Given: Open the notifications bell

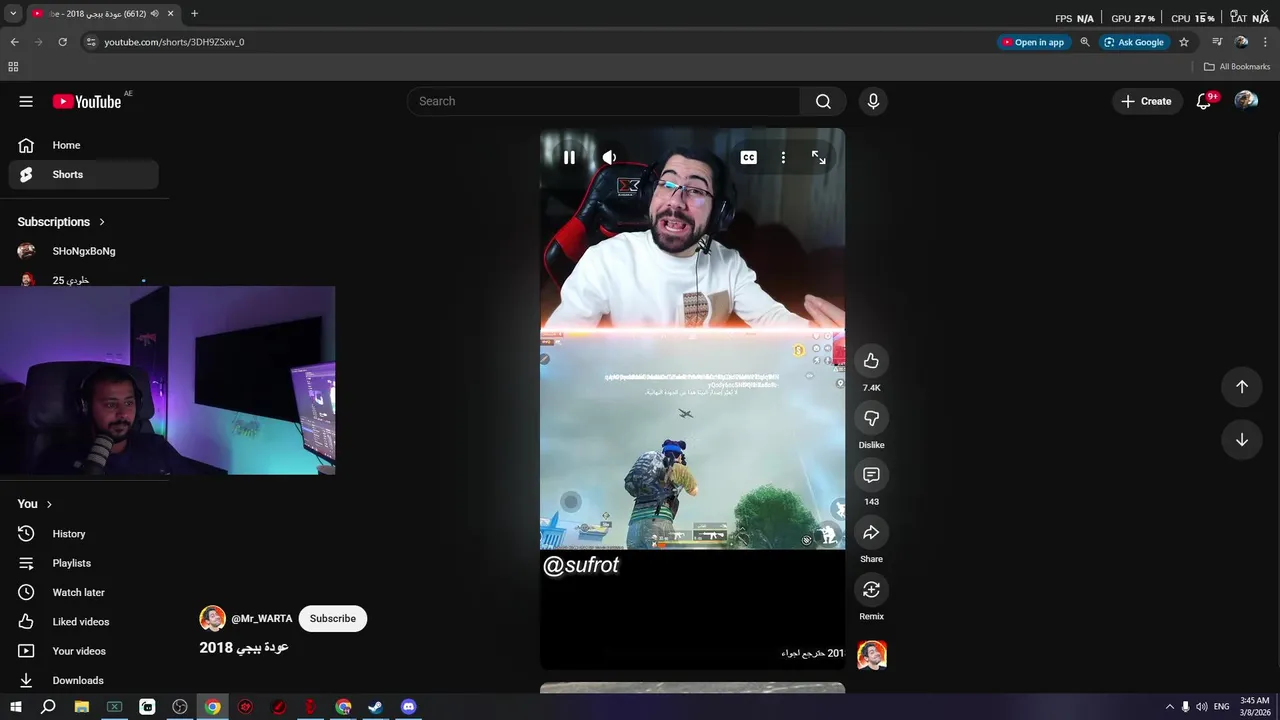Looking at the screenshot, I should (1204, 101).
